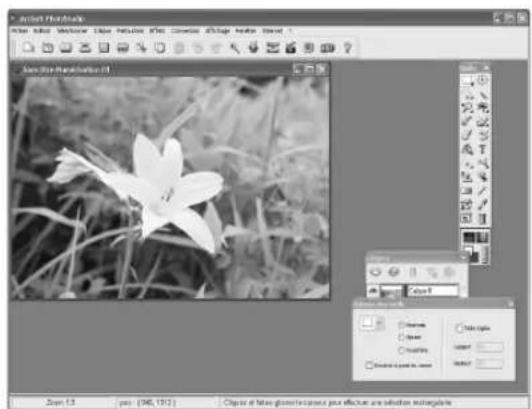
Task: Open the Fichier menu
Action: coord(20,31)
